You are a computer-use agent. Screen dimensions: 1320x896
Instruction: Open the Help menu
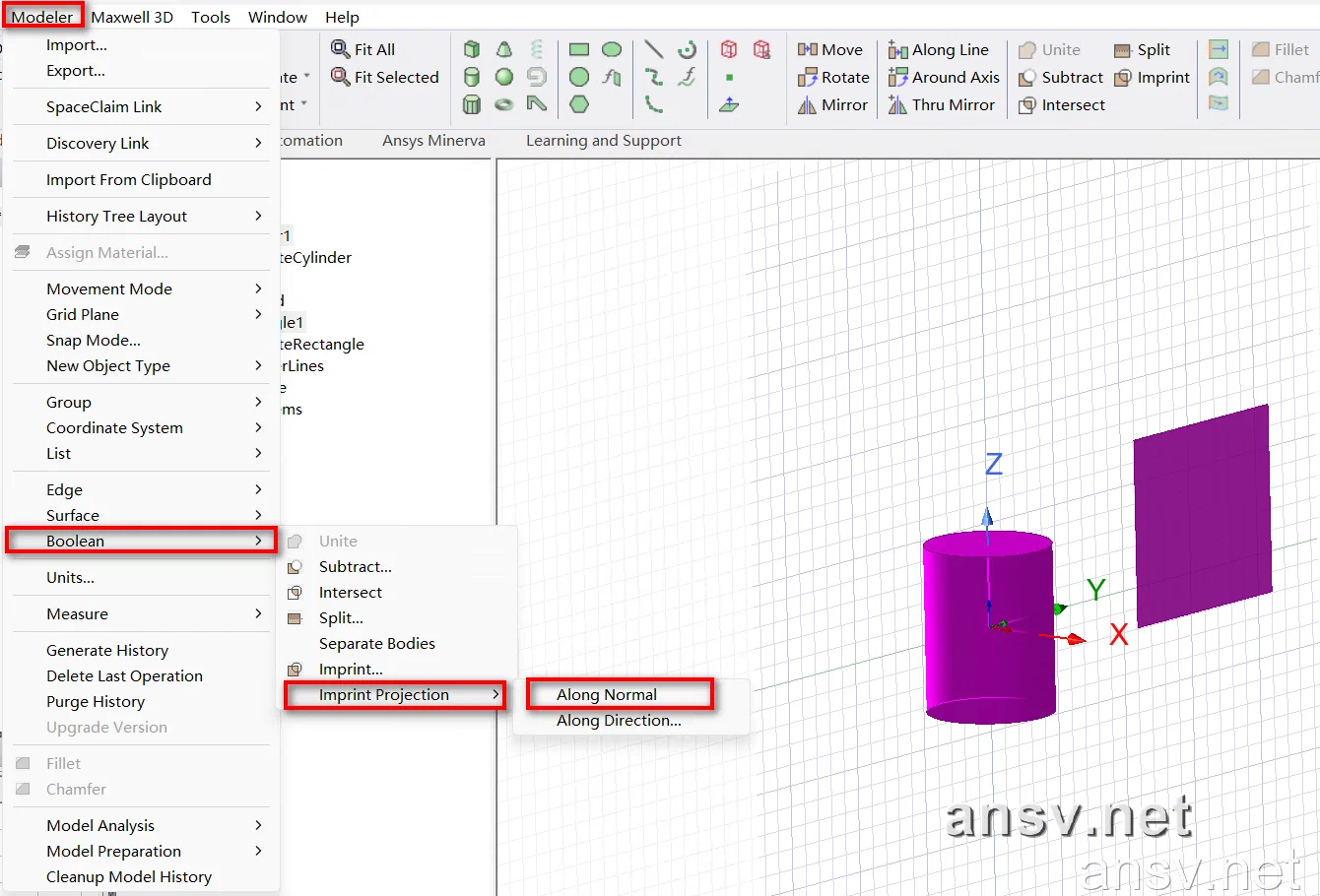[343, 17]
